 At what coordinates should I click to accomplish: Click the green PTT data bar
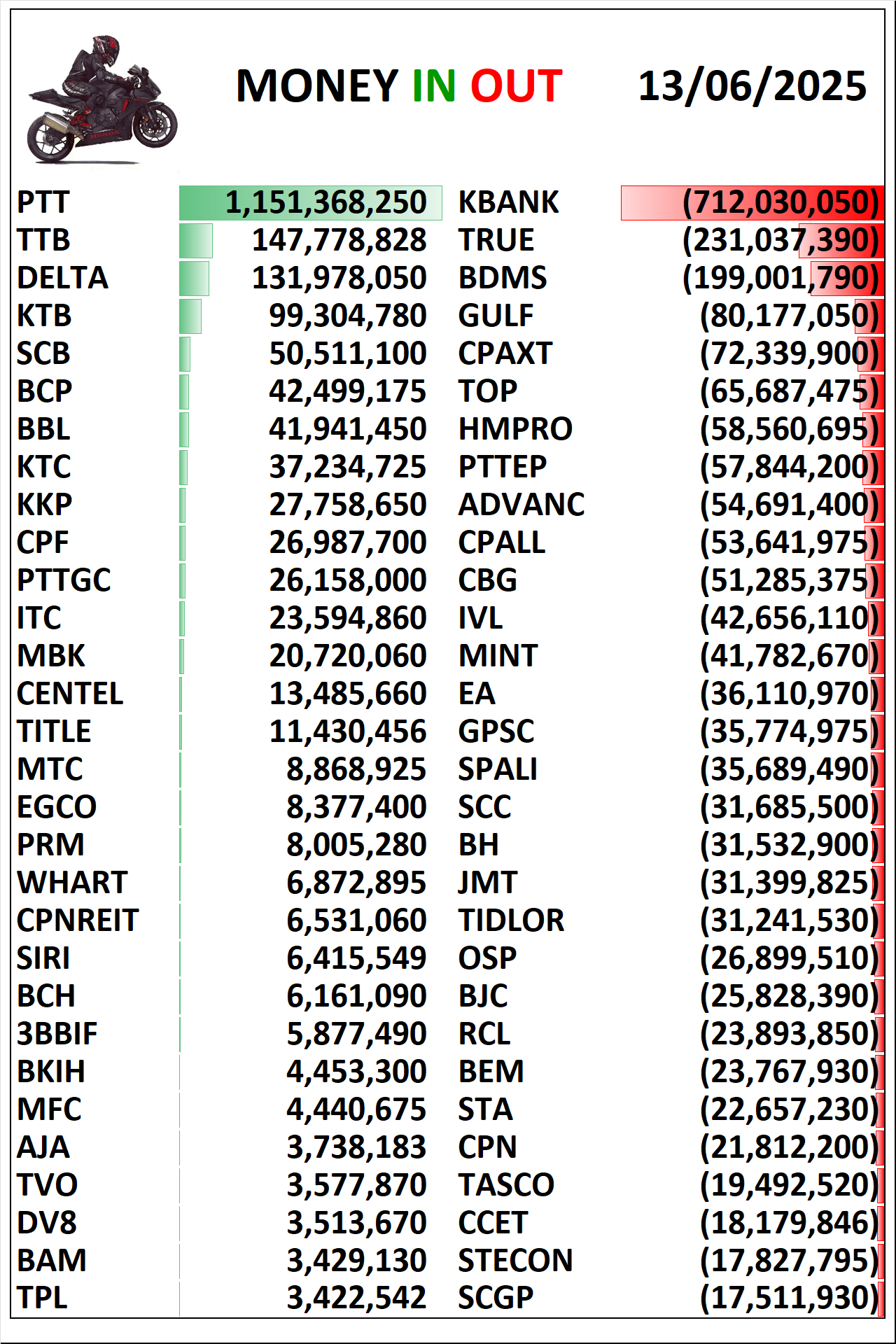311,203
